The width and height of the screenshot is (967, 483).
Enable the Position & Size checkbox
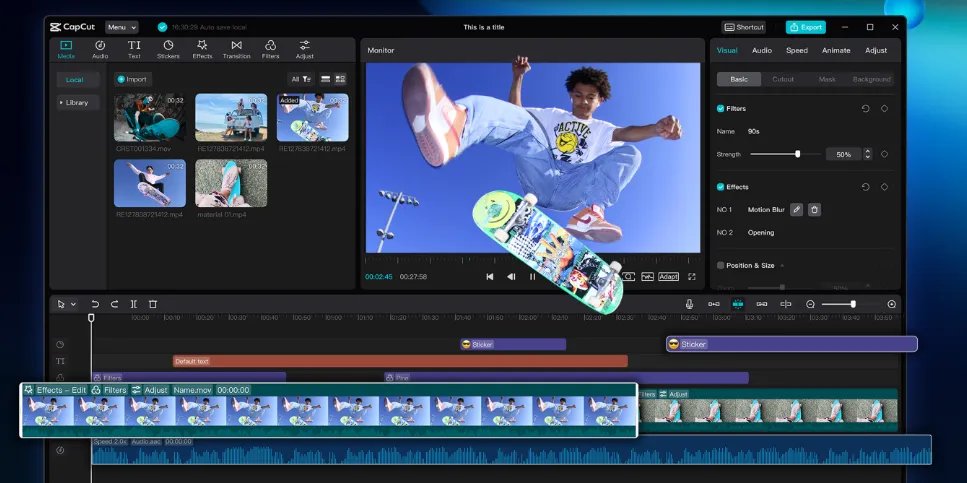(x=721, y=265)
